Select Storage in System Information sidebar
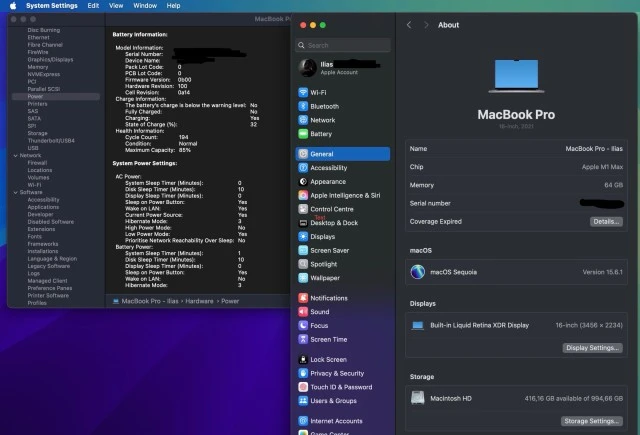The height and width of the screenshot is (435, 640). [x=38, y=133]
